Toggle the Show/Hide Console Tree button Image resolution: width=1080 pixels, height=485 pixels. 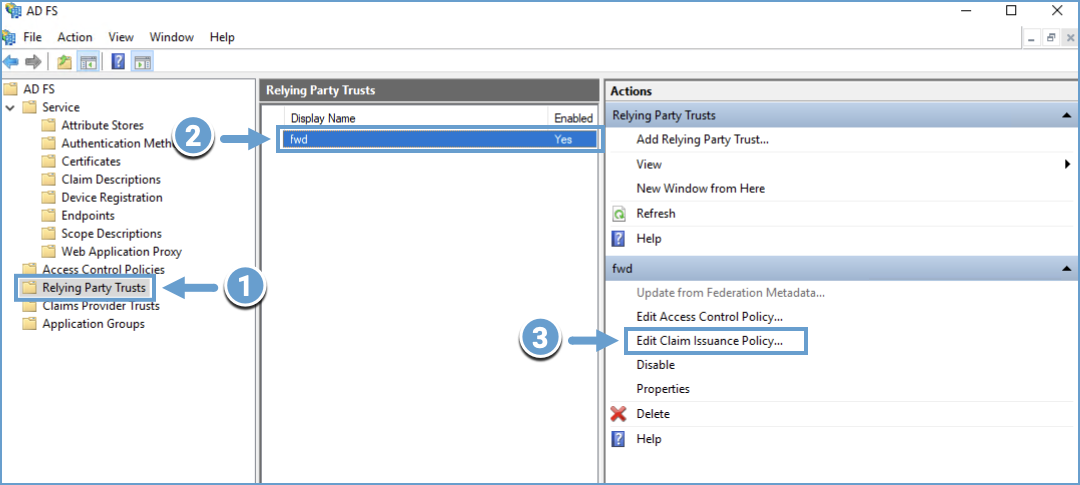[x=88, y=62]
